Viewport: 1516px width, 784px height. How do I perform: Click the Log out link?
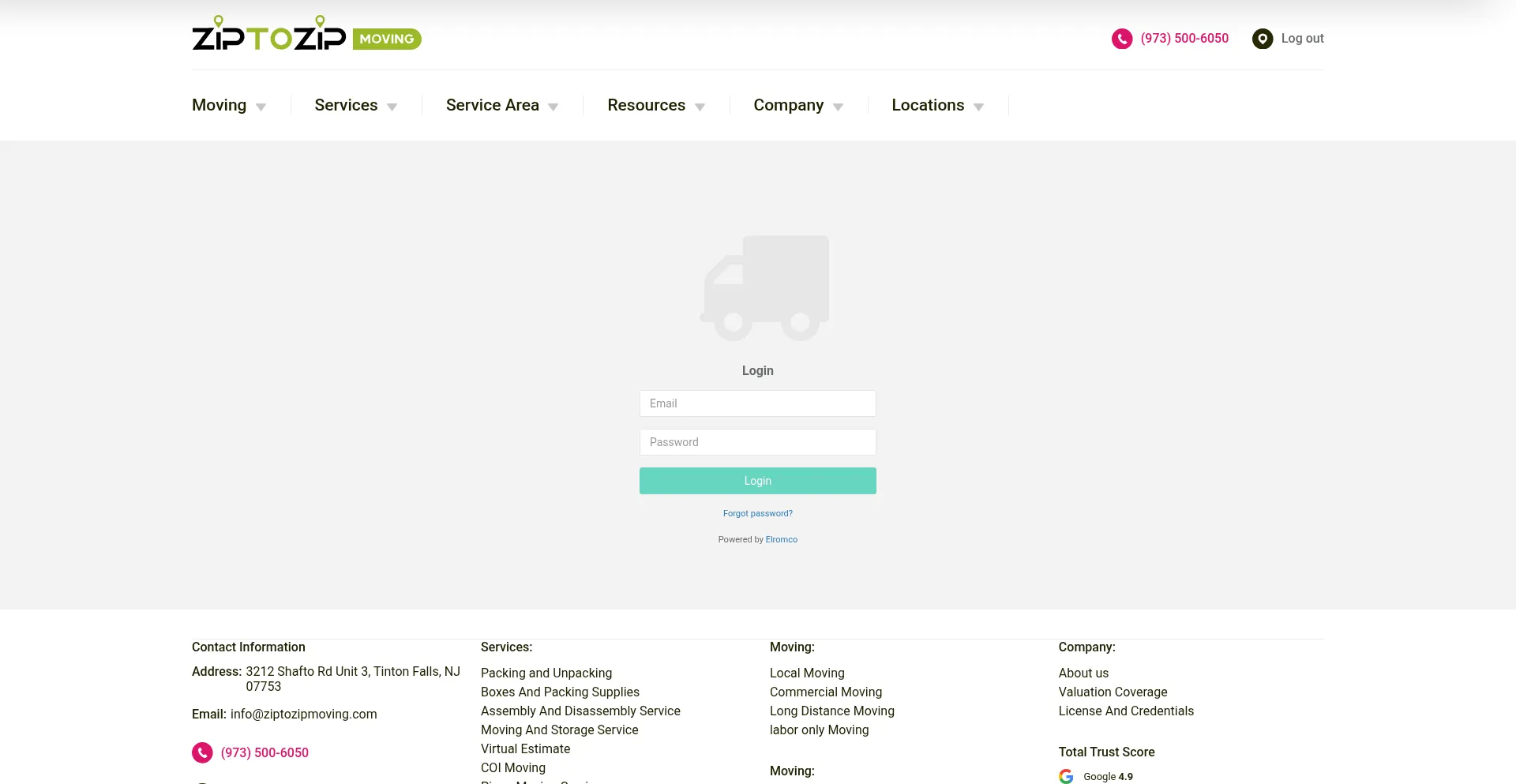point(1303,39)
